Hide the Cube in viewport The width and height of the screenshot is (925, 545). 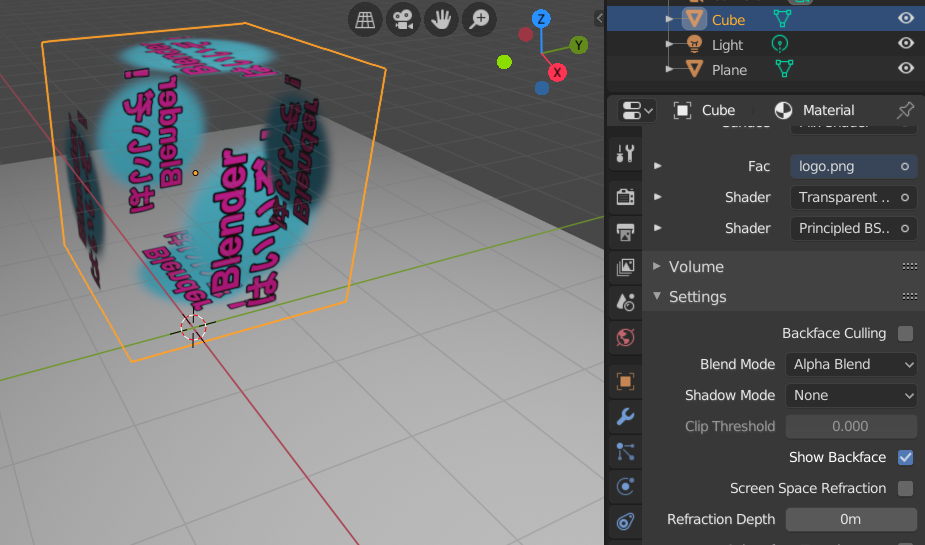(x=906, y=18)
